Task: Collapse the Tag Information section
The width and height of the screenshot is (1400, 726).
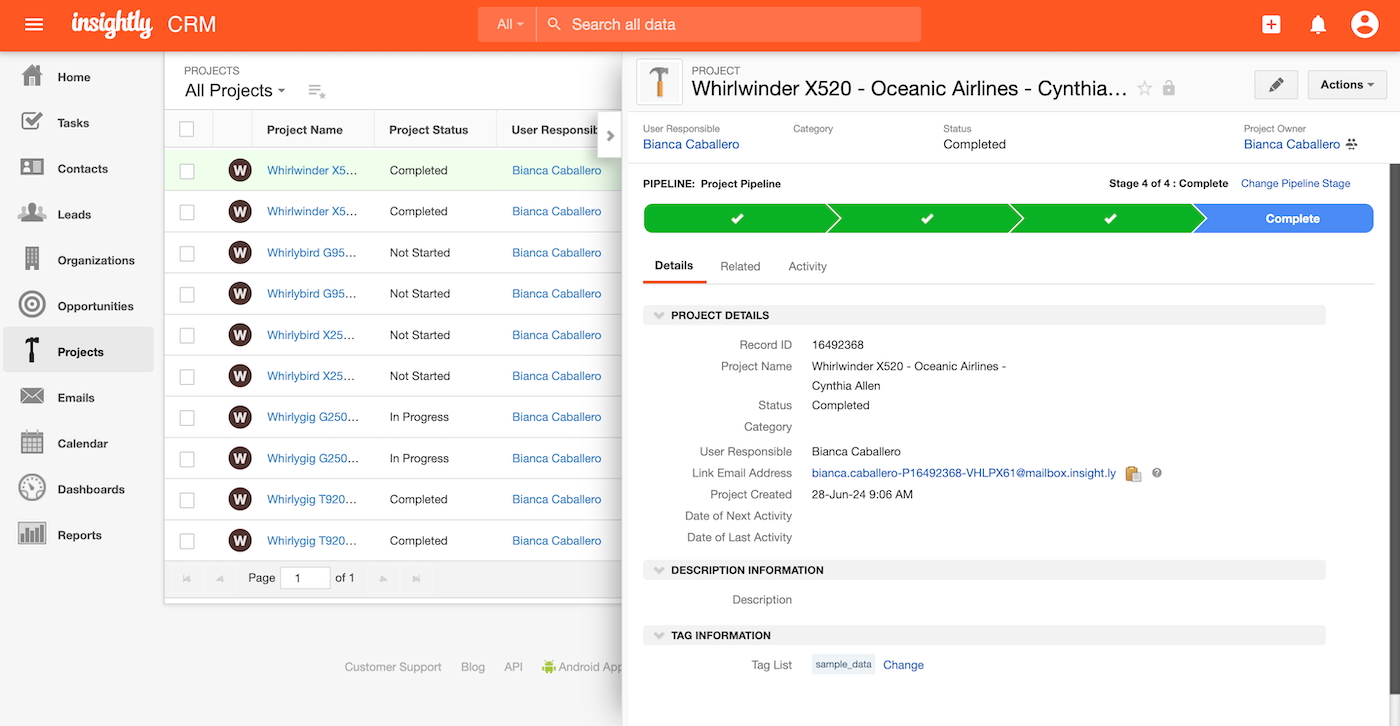Action: (659, 635)
